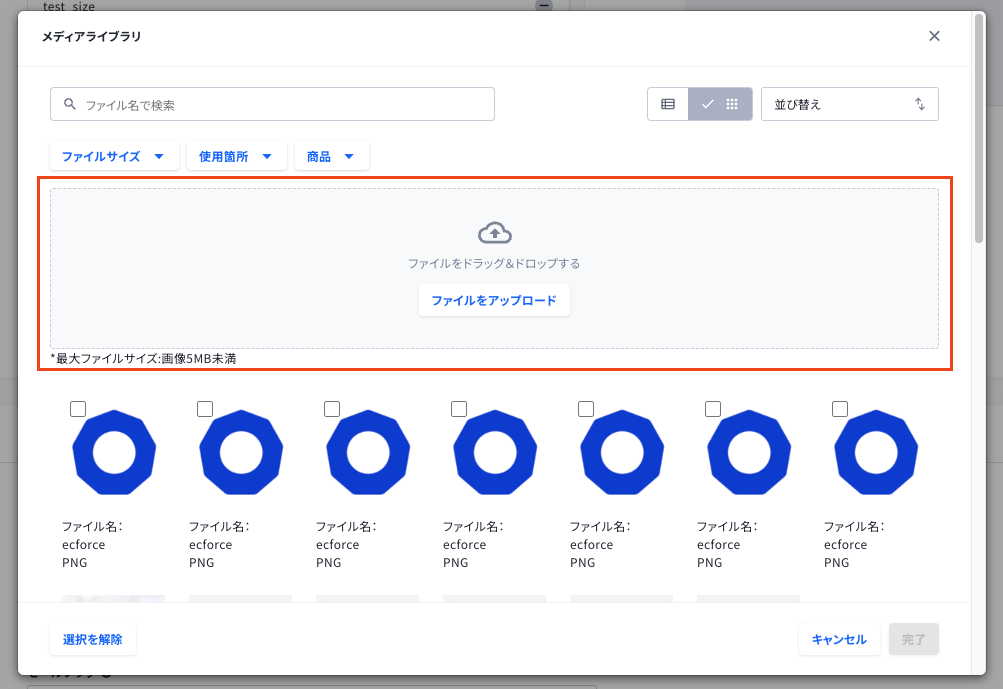1003x689 pixels.
Task: Check the first ecforce image checkbox
Action: [78, 409]
